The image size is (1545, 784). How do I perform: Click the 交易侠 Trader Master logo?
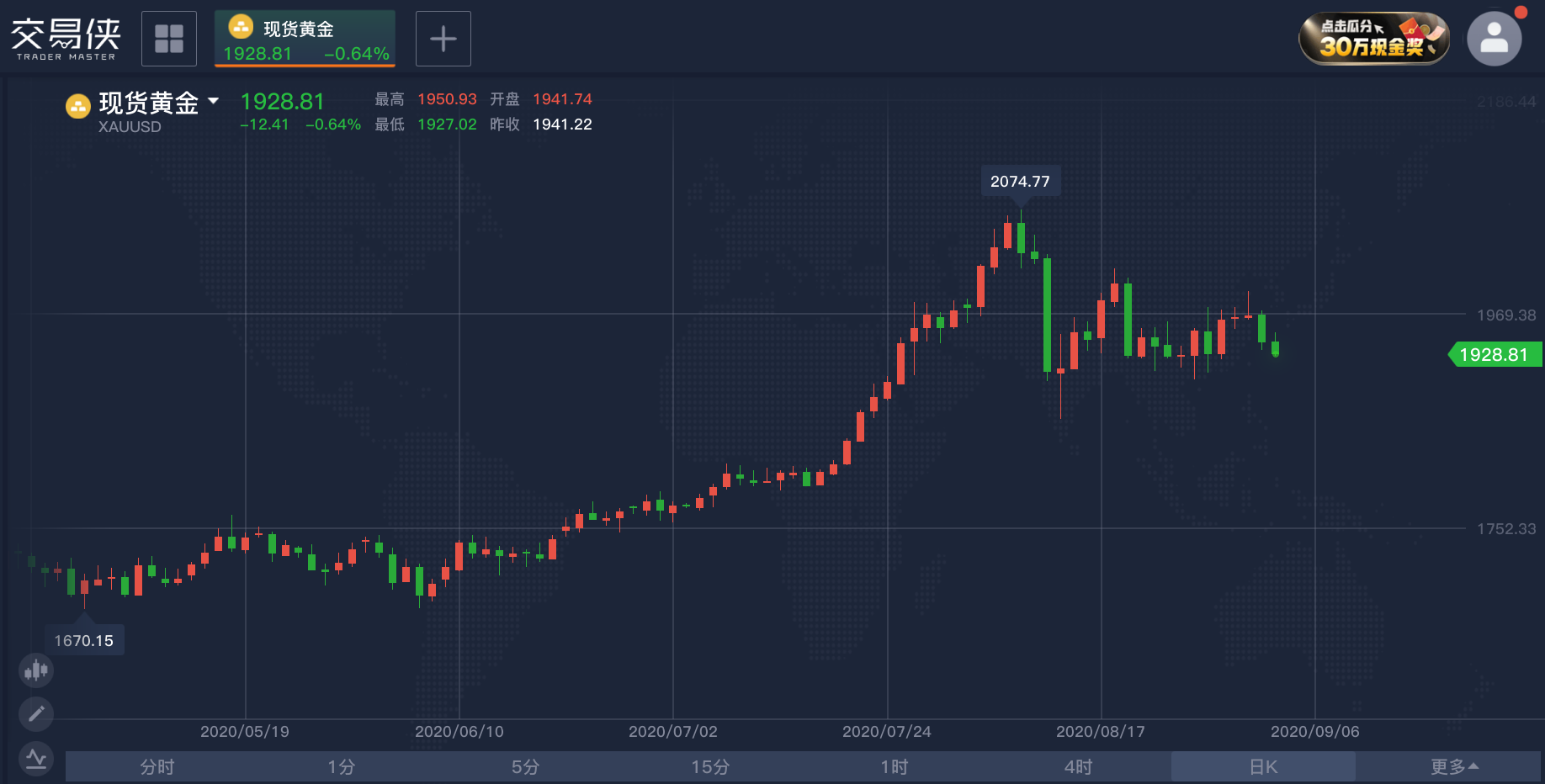[66, 38]
